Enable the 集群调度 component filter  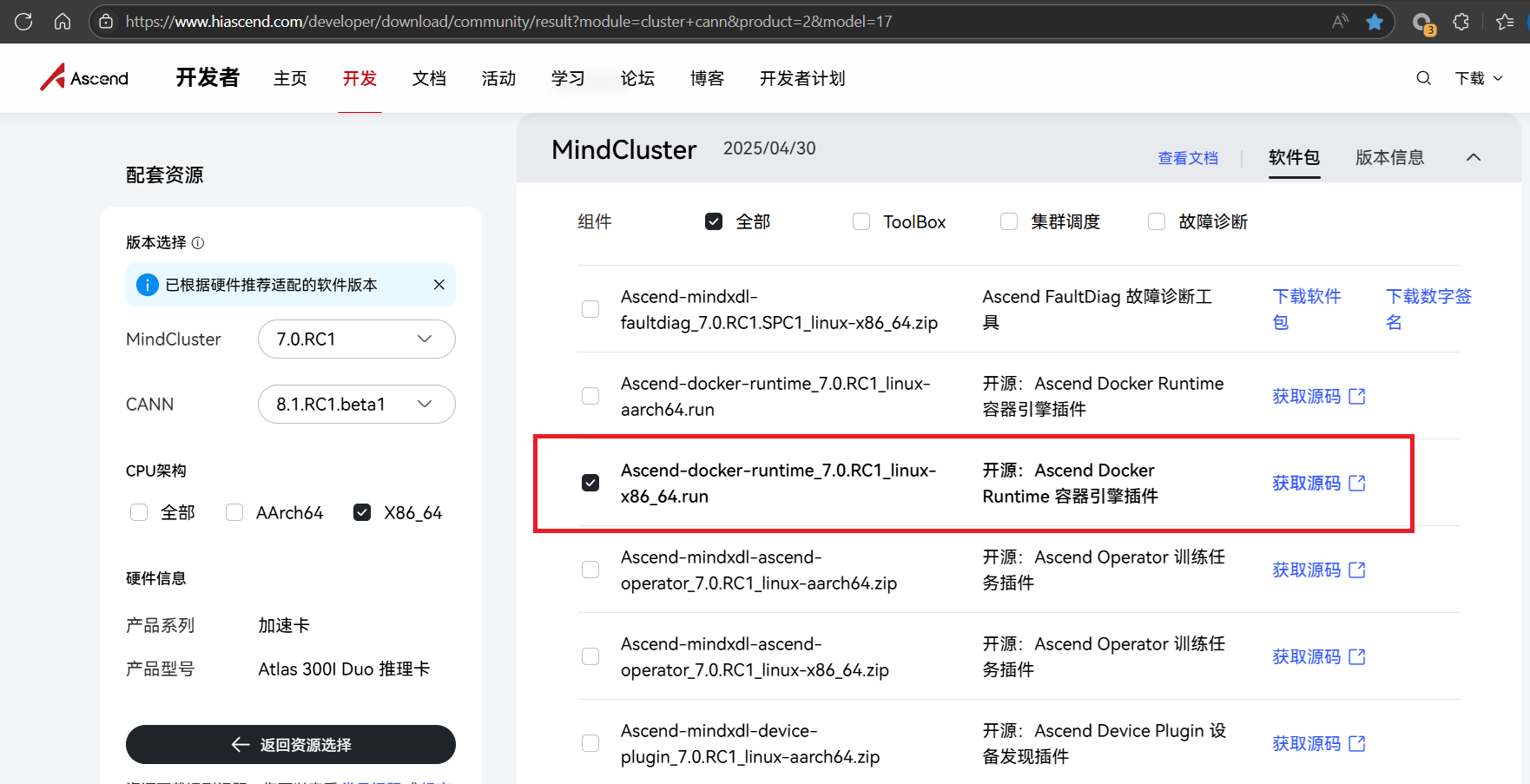[x=1009, y=222]
